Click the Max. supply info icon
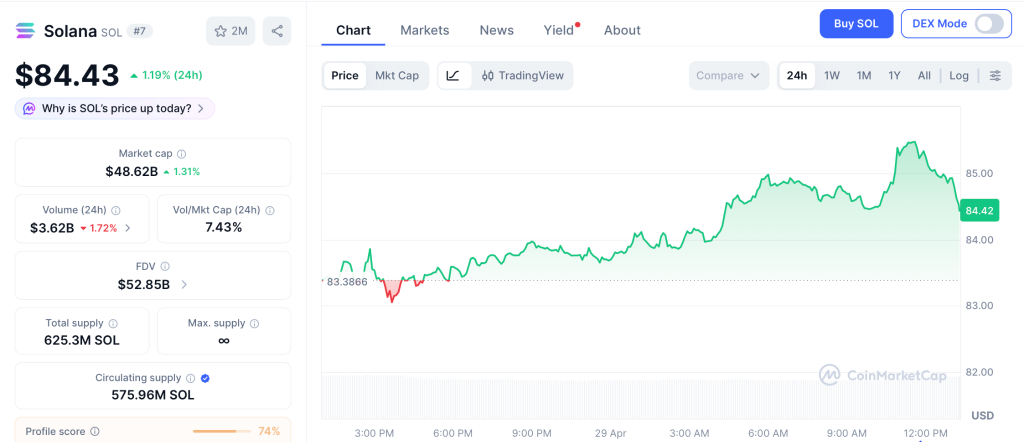The width and height of the screenshot is (1024, 442). coord(254,324)
